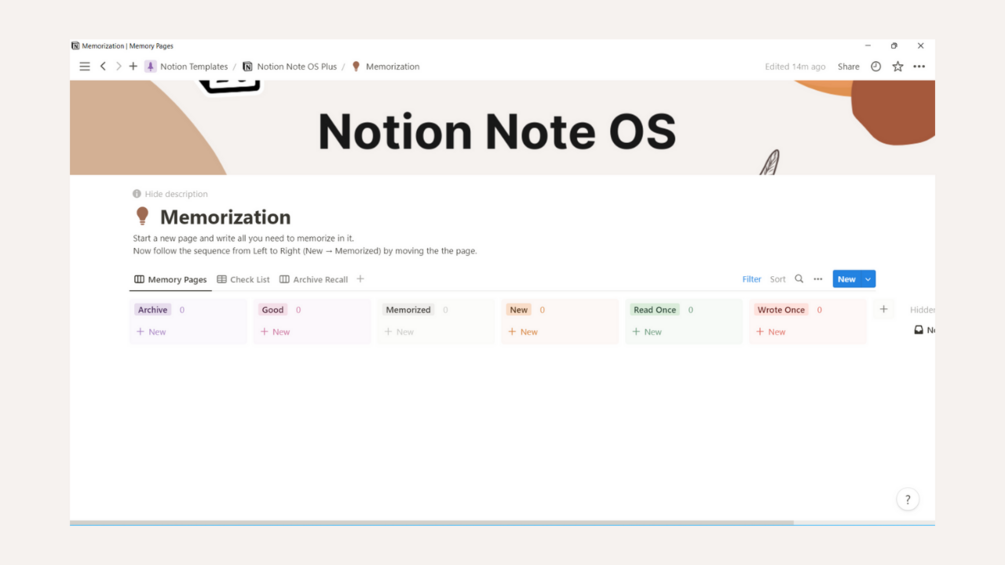Image resolution: width=1005 pixels, height=565 pixels.
Task: Add new card in Read Once column
Action: point(647,332)
